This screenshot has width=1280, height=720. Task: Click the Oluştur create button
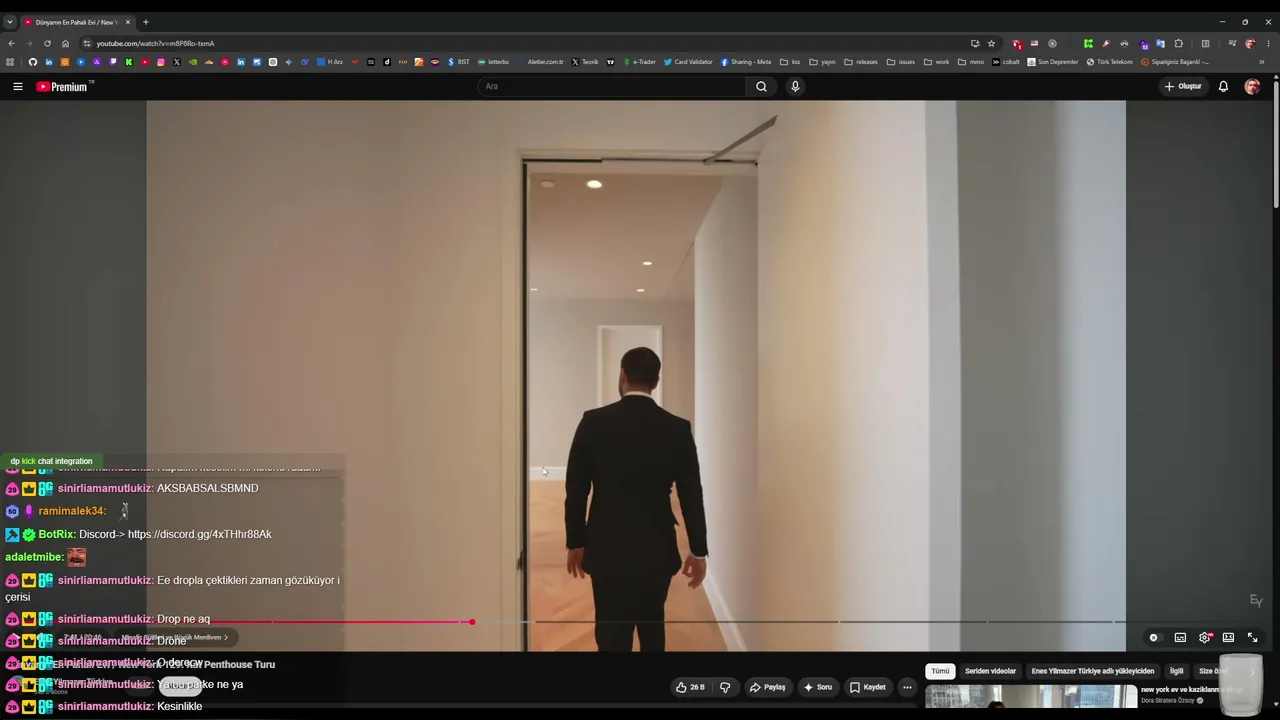tap(1183, 87)
